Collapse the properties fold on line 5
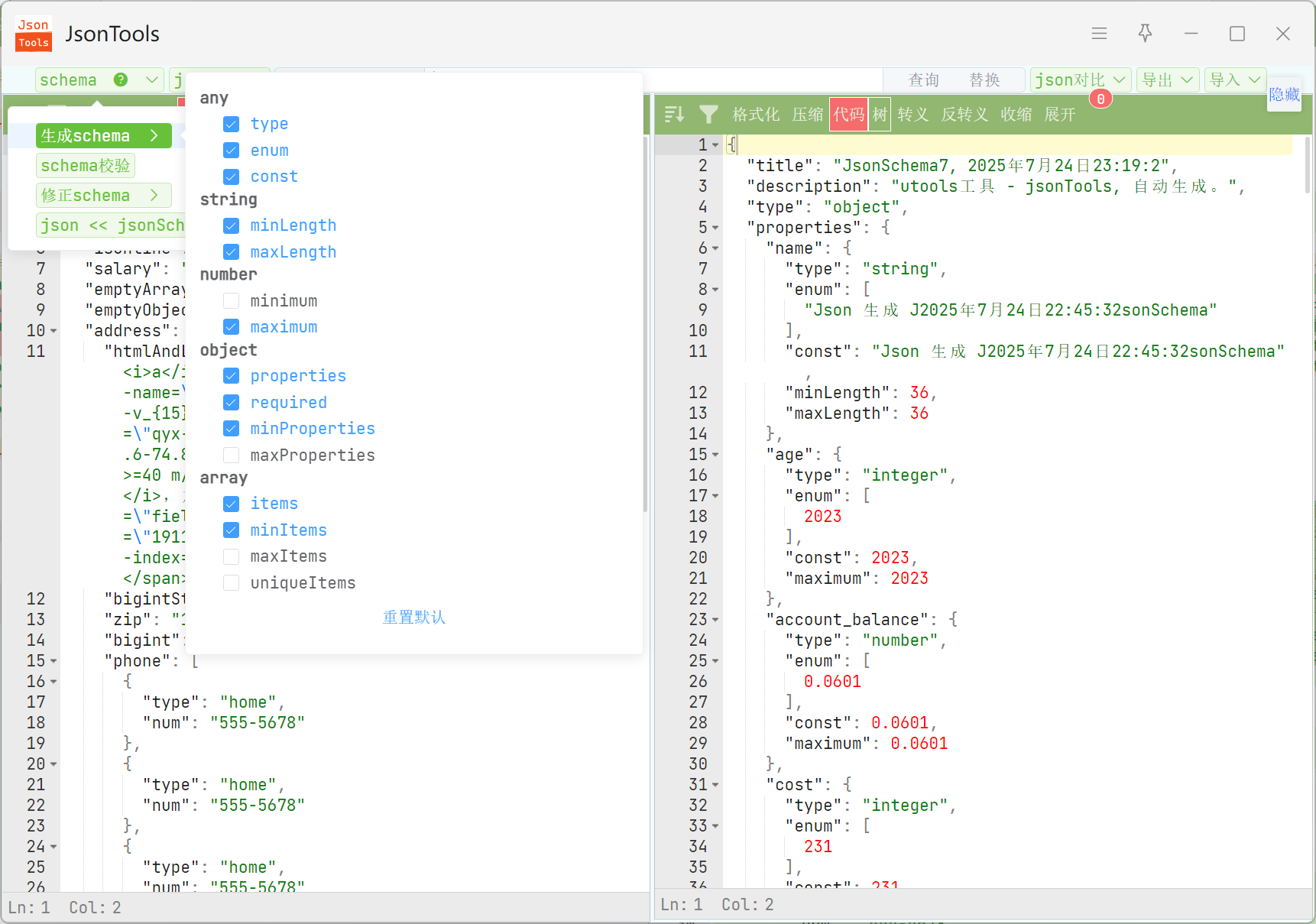The image size is (1316, 924). pyautogui.click(x=715, y=228)
